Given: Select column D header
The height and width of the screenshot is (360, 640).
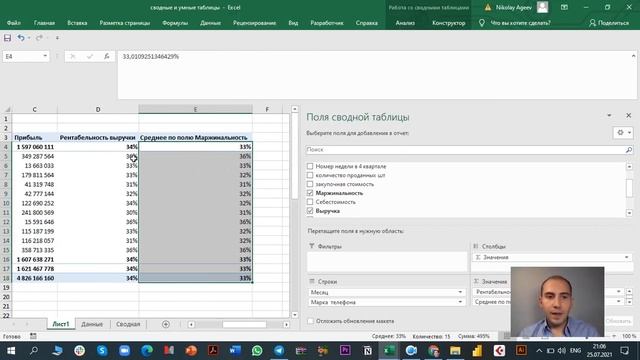Looking at the screenshot, I should pos(98,109).
